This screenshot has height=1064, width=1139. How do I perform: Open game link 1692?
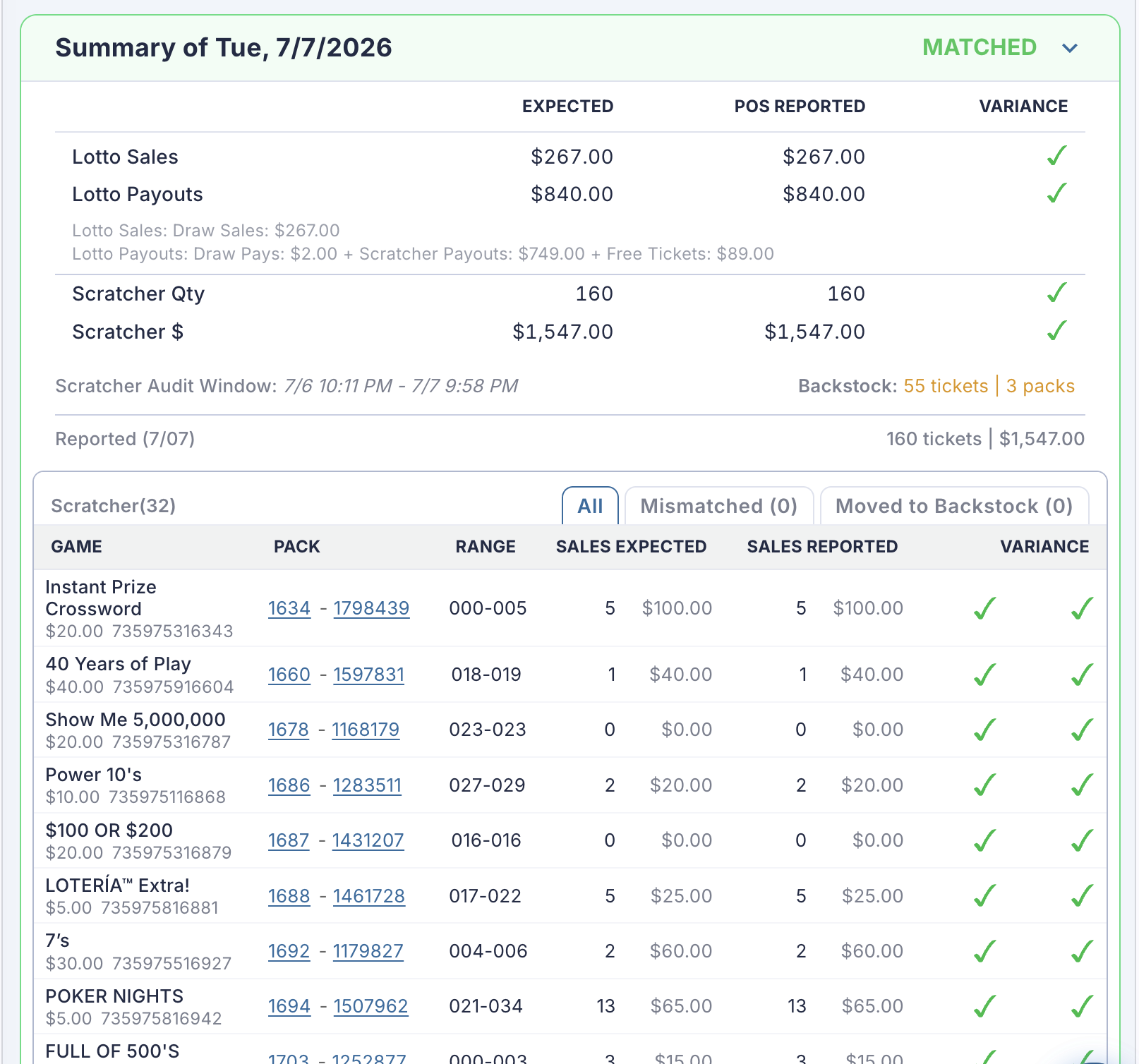pyautogui.click(x=289, y=951)
